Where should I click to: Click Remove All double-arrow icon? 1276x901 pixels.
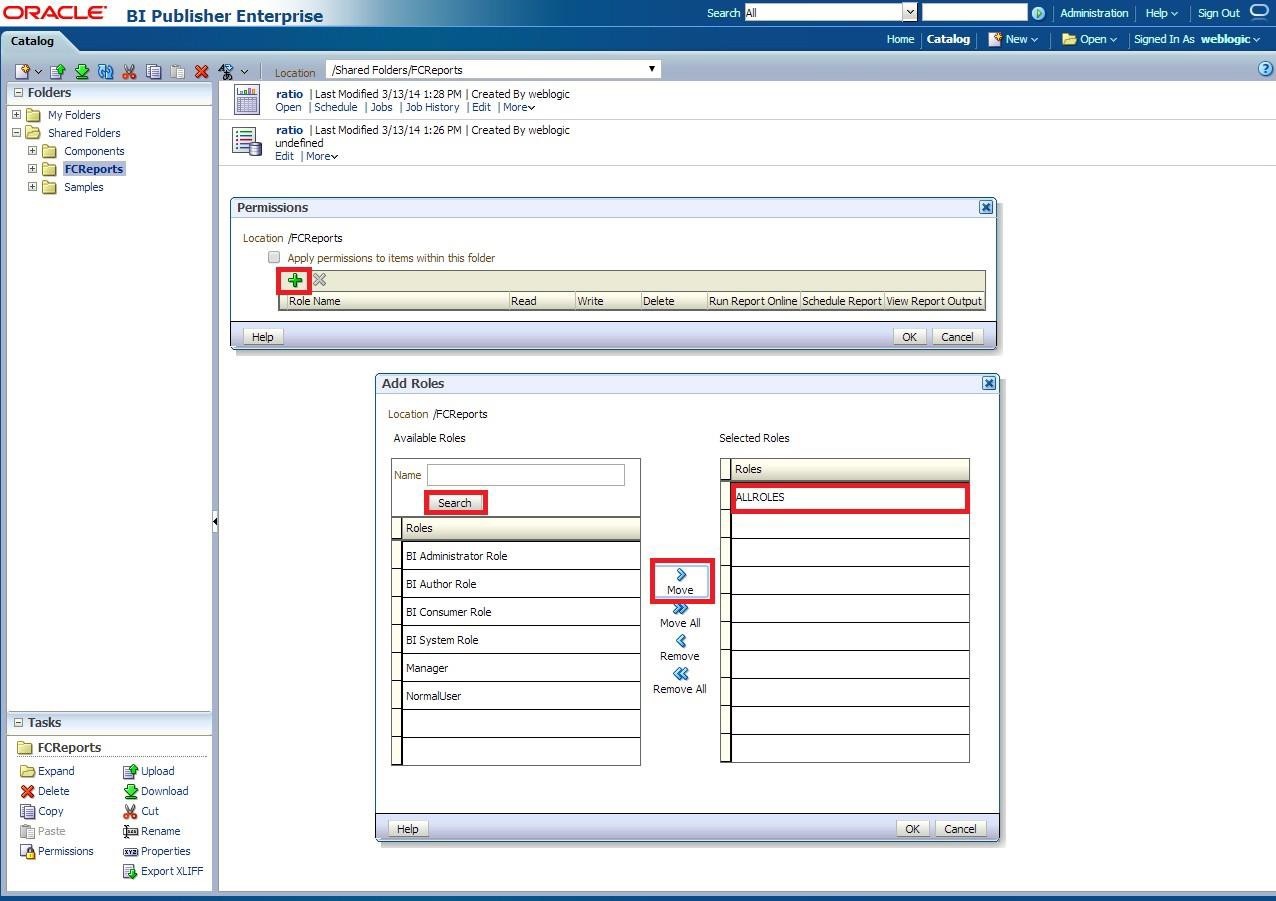pyautogui.click(x=680, y=674)
